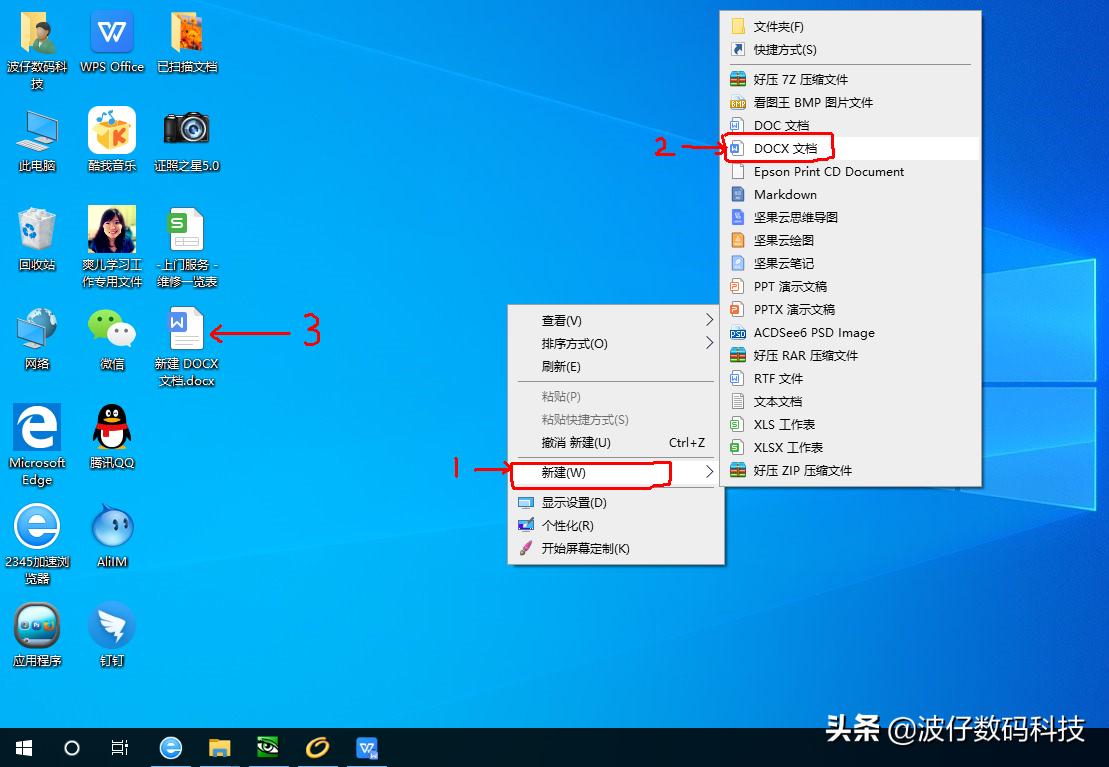Open WeChat (微信) from the desktop
The height and width of the screenshot is (767, 1109).
pyautogui.click(x=111, y=330)
